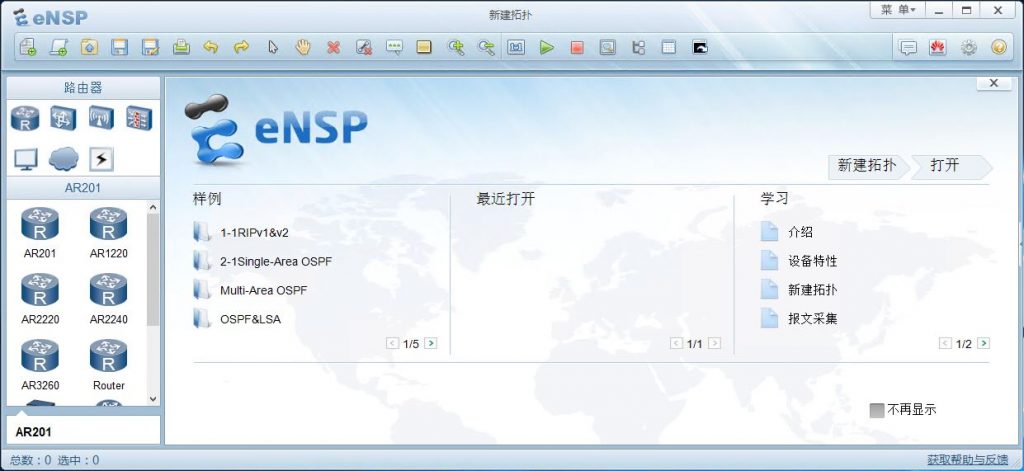Select the Firewall device category icon
The width and height of the screenshot is (1024, 471).
[139, 118]
